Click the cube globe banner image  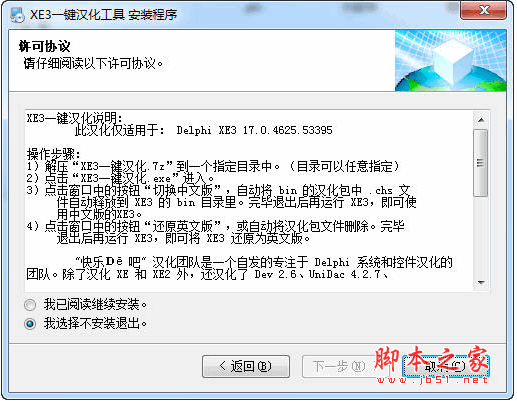pyautogui.click(x=450, y=61)
